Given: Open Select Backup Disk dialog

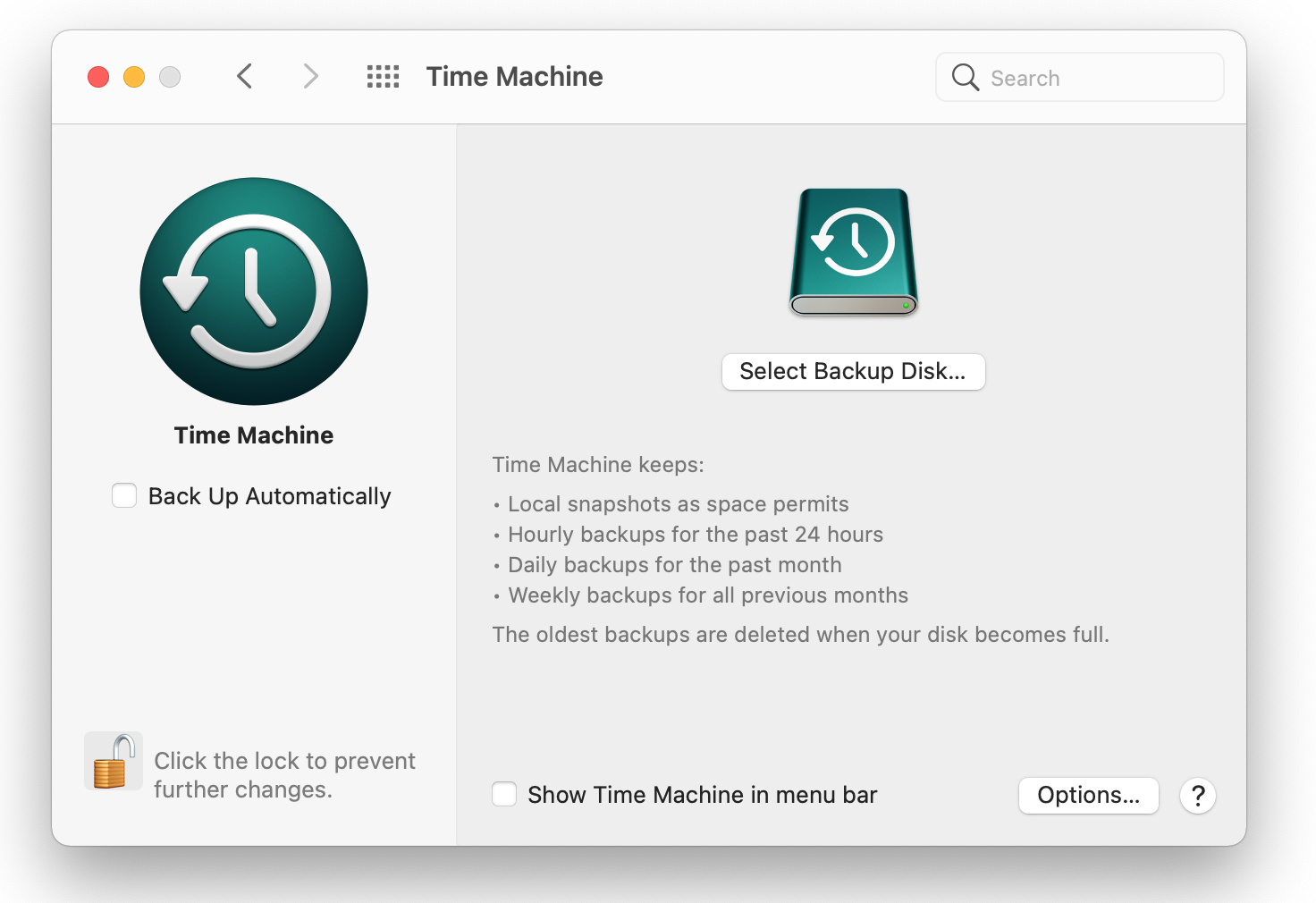Looking at the screenshot, I should [854, 372].
